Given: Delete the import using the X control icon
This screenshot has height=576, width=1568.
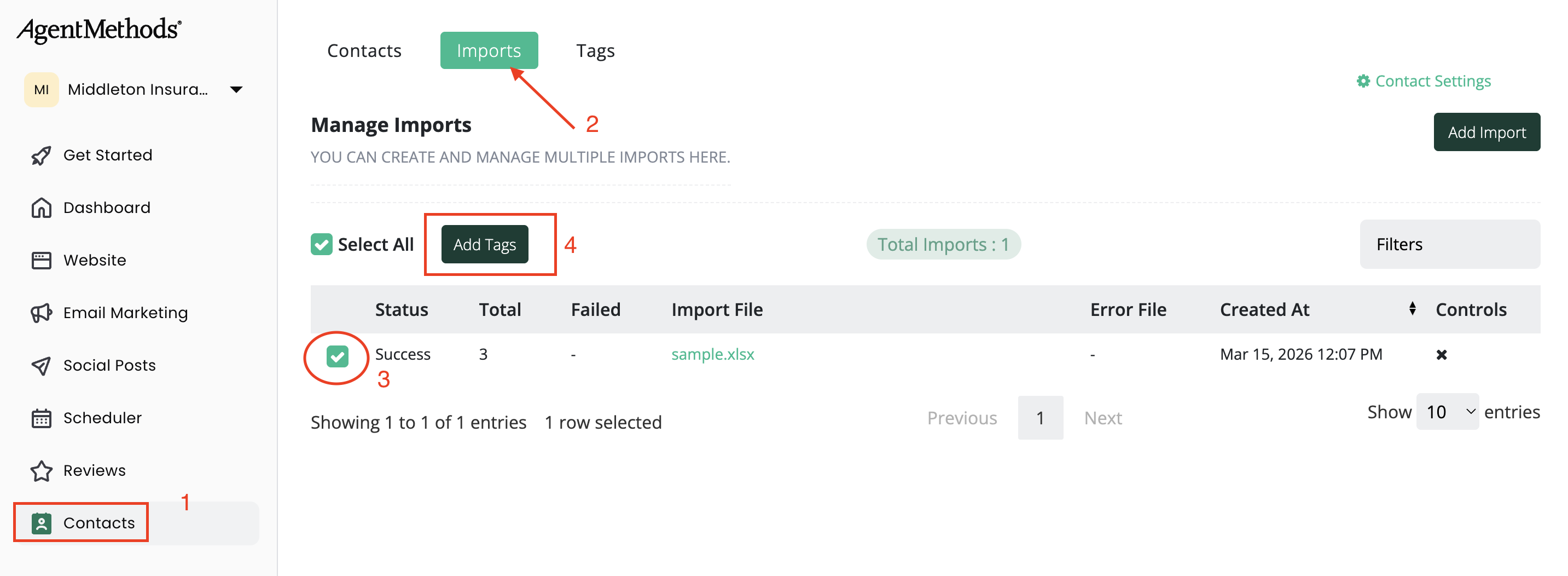Looking at the screenshot, I should click(1441, 354).
